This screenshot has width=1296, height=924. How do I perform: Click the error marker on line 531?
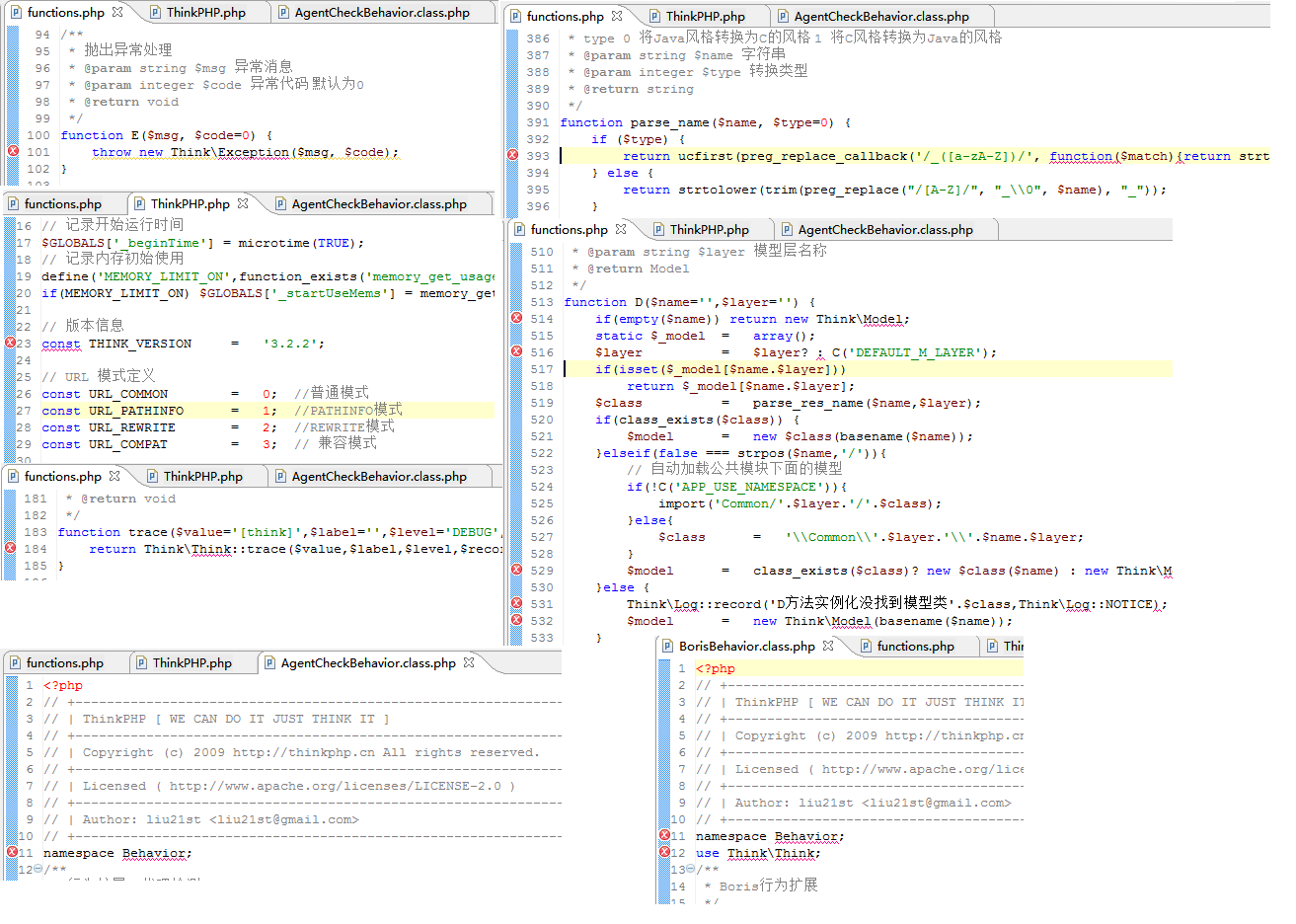[x=516, y=603]
